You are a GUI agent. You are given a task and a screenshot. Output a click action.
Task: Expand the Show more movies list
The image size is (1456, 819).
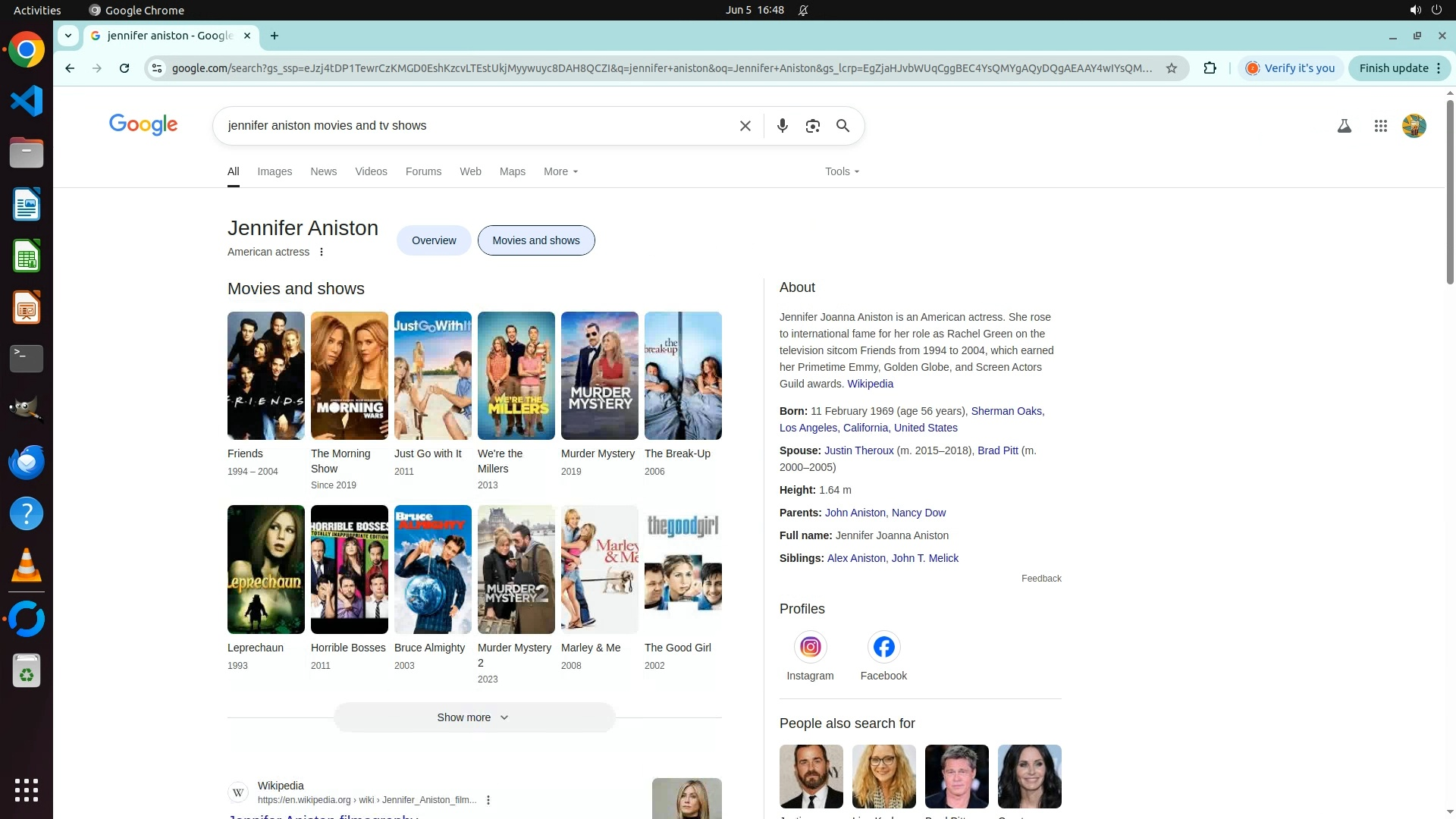(x=473, y=717)
